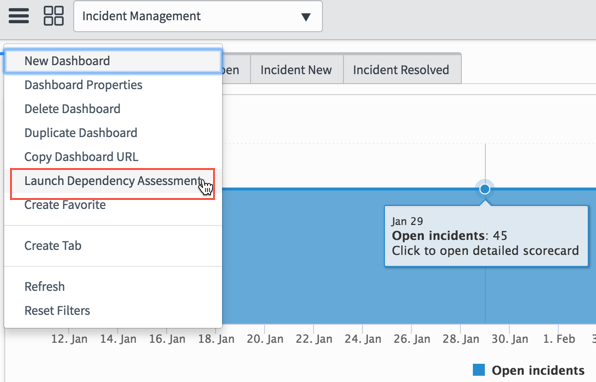
Task: Toggle the Open incidents legend entry
Action: click(528, 370)
